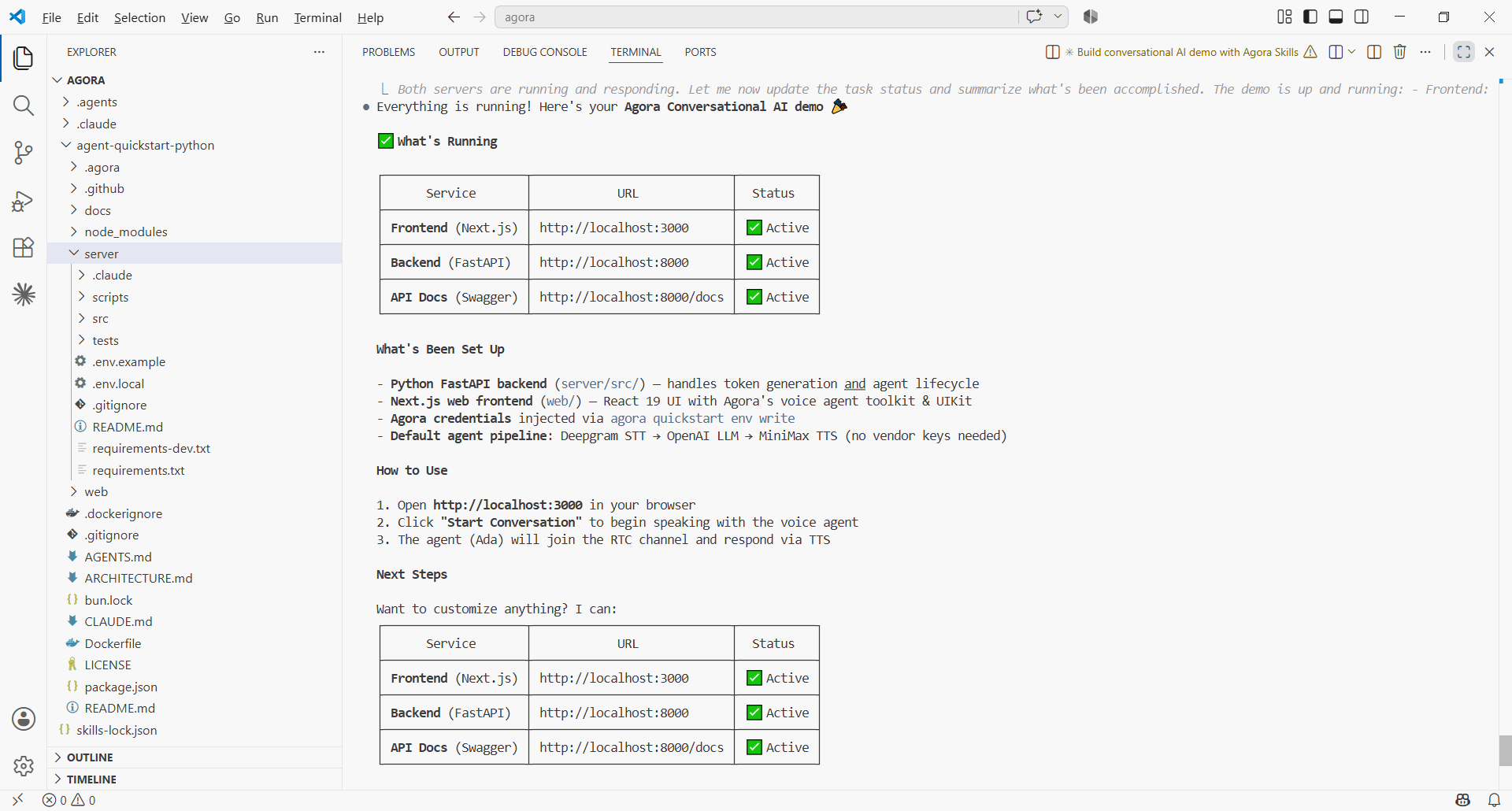This screenshot has width=1512, height=811.
Task: Kill the terminal with the trash icon
Action: tap(1399, 52)
